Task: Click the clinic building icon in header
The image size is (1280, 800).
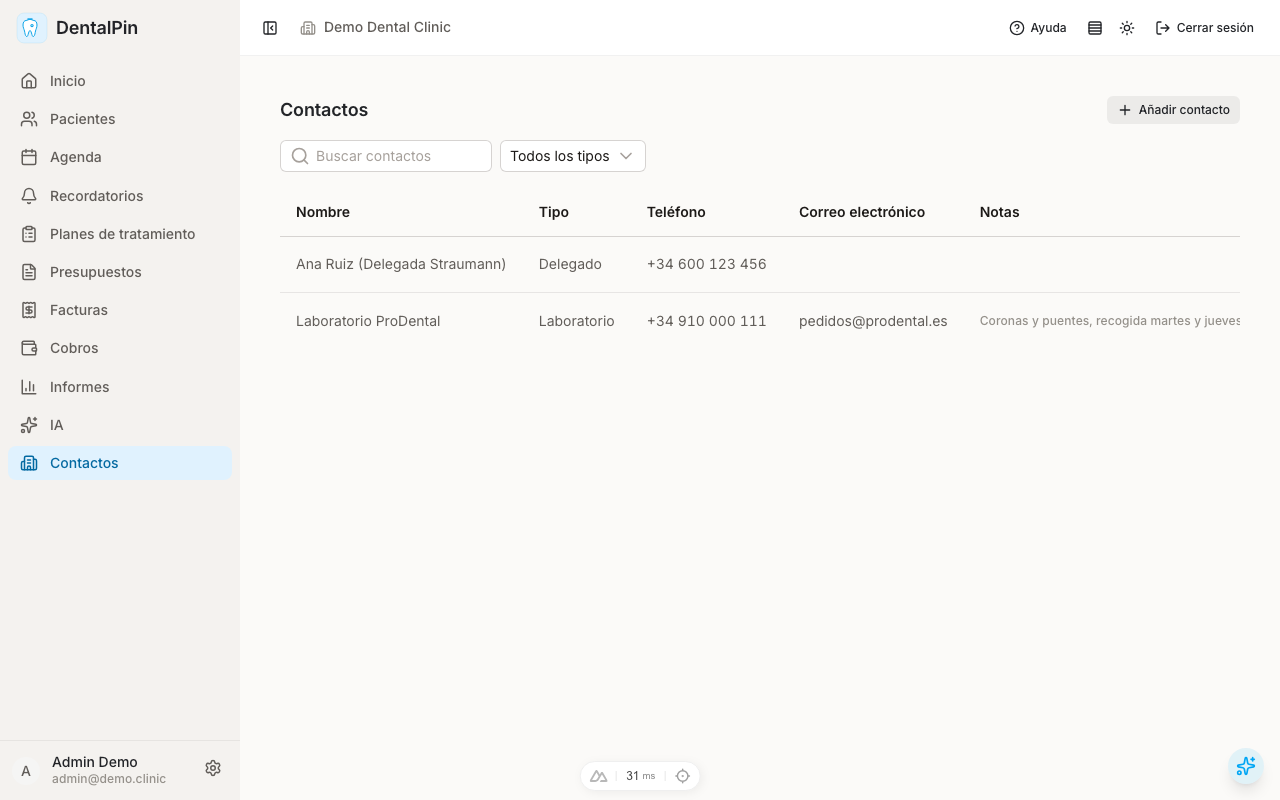Action: click(x=308, y=28)
